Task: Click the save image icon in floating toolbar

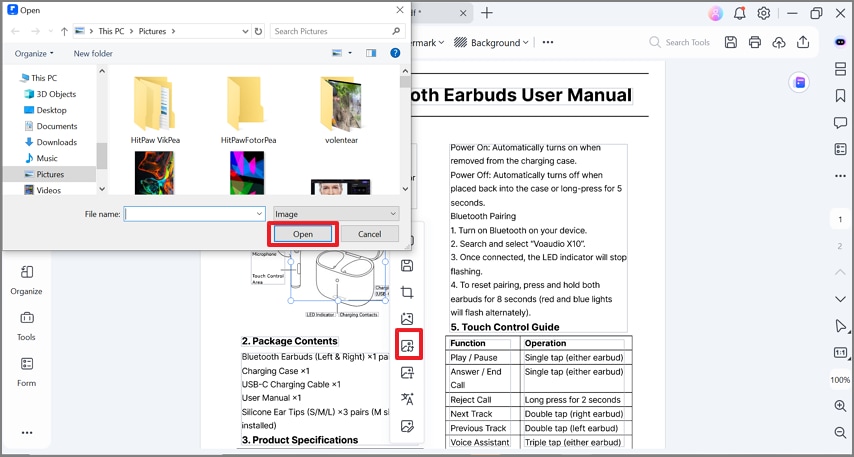Action: point(407,265)
